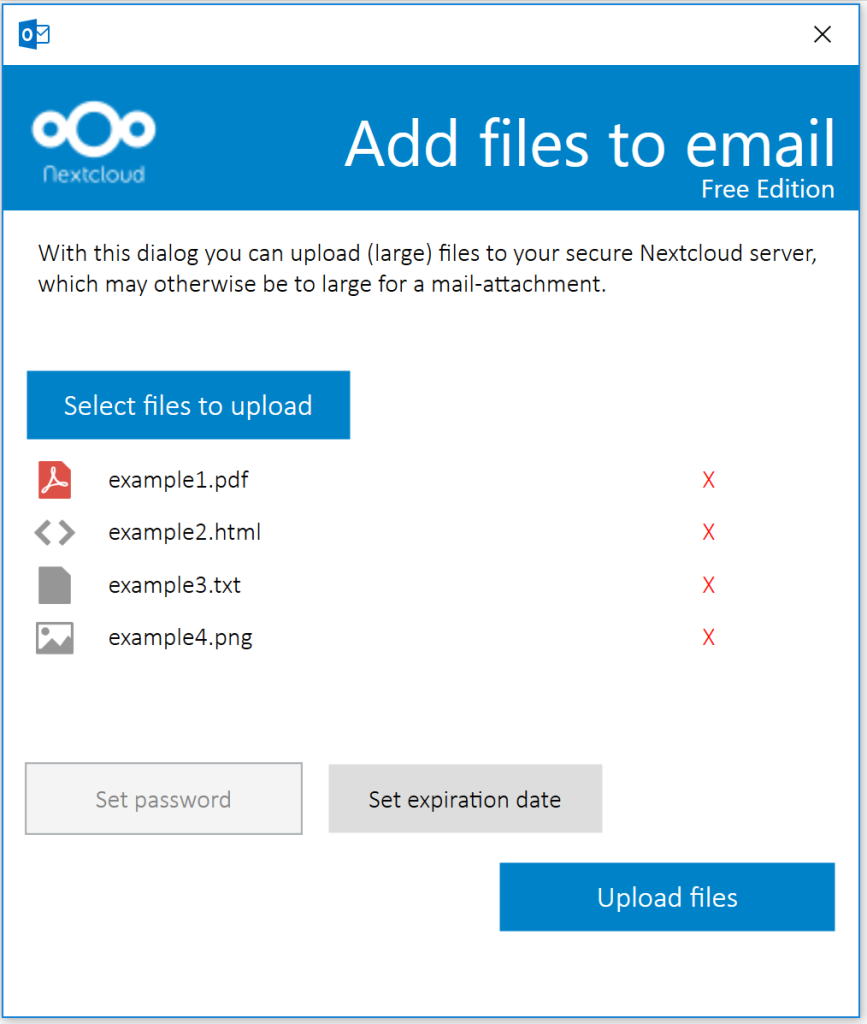
Task: Click the Free Edition label in the header
Action: [767, 189]
